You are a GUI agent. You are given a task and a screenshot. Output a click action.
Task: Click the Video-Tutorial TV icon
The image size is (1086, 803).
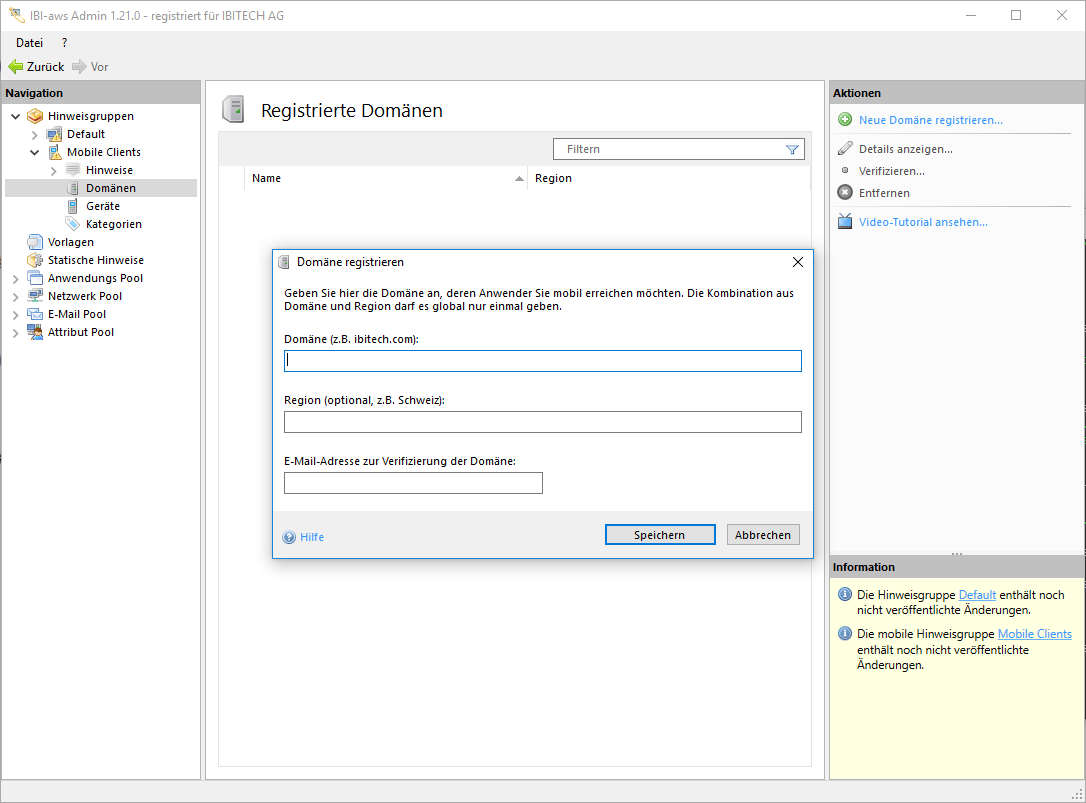845,222
